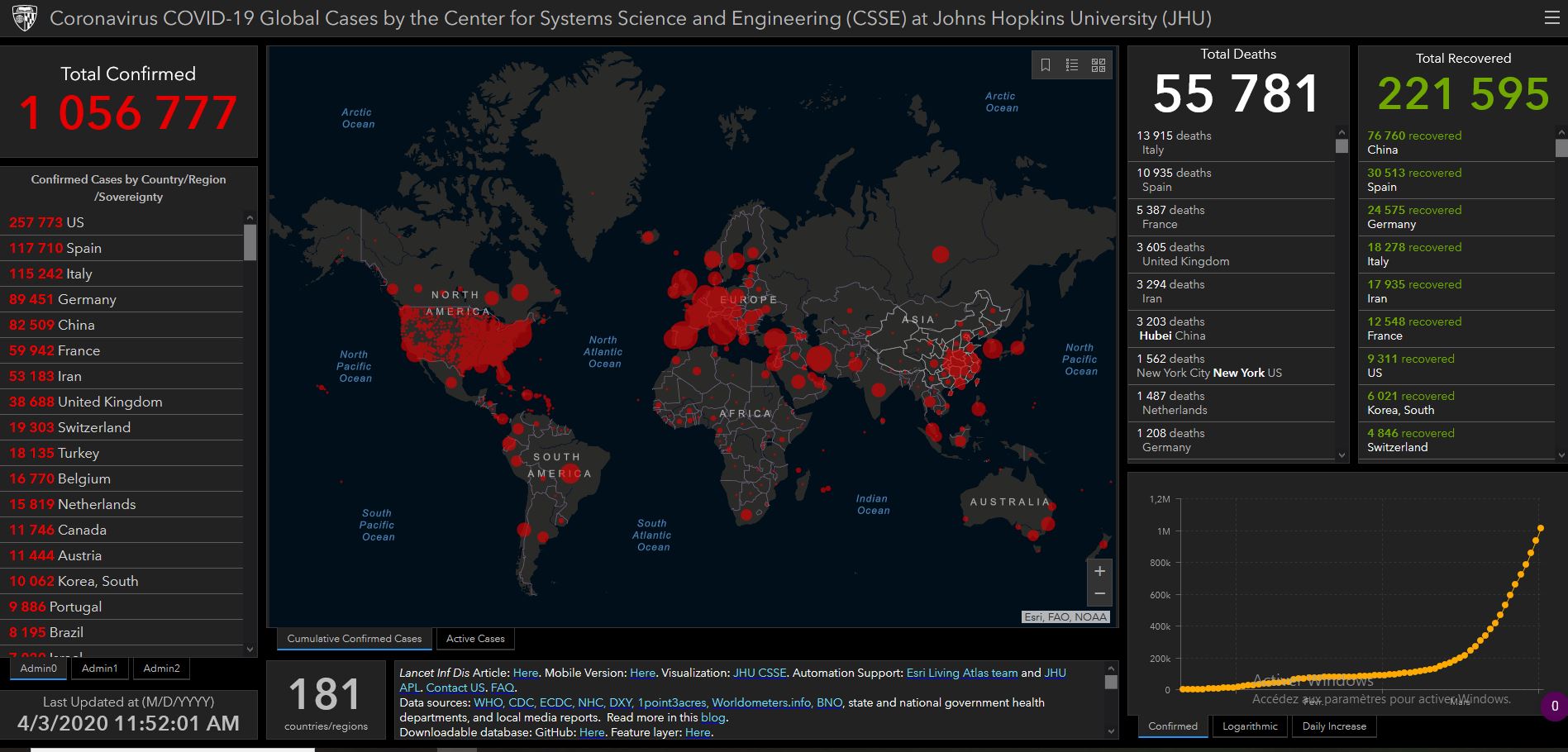Open the Worldometers.info data source link
Viewport: 1568px width, 752px height.
coord(761,702)
